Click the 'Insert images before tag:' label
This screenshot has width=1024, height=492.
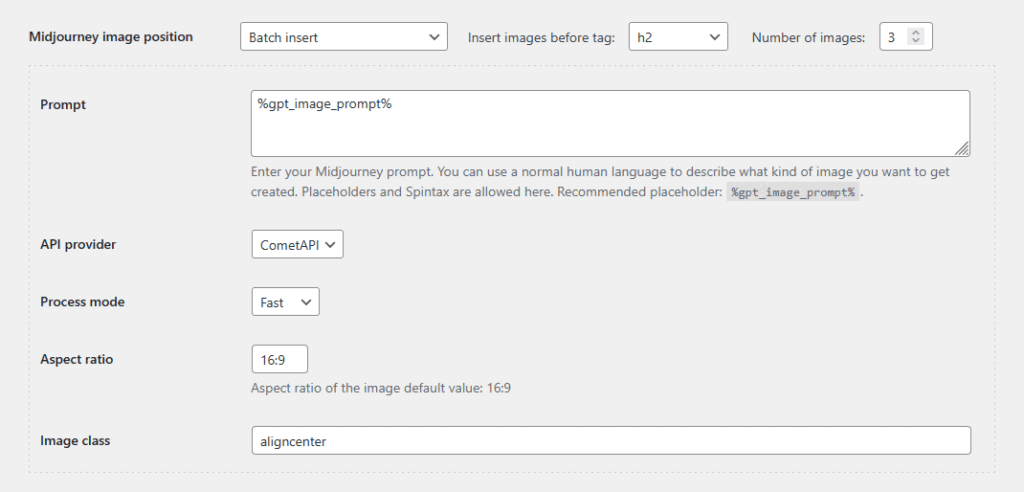click(x=541, y=38)
